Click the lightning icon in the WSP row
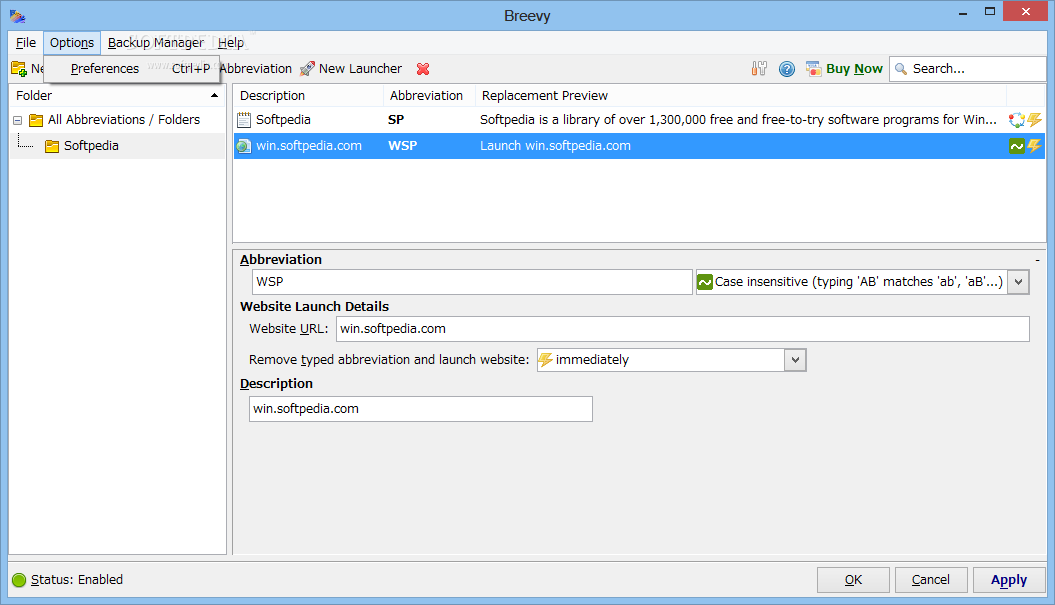Viewport: 1055px width, 605px height. 1035,146
